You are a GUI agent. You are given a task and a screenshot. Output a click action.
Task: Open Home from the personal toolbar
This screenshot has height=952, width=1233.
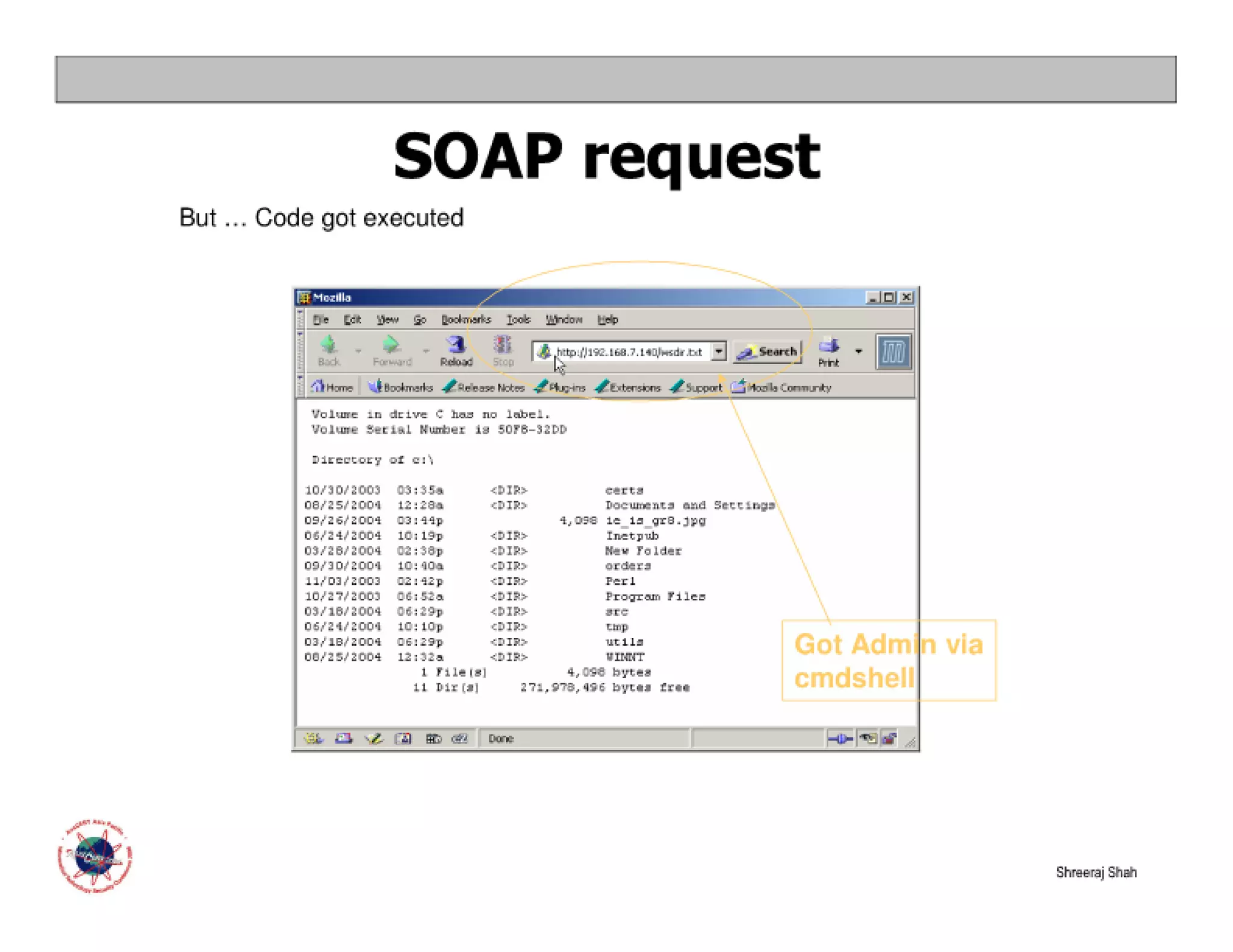(332, 387)
